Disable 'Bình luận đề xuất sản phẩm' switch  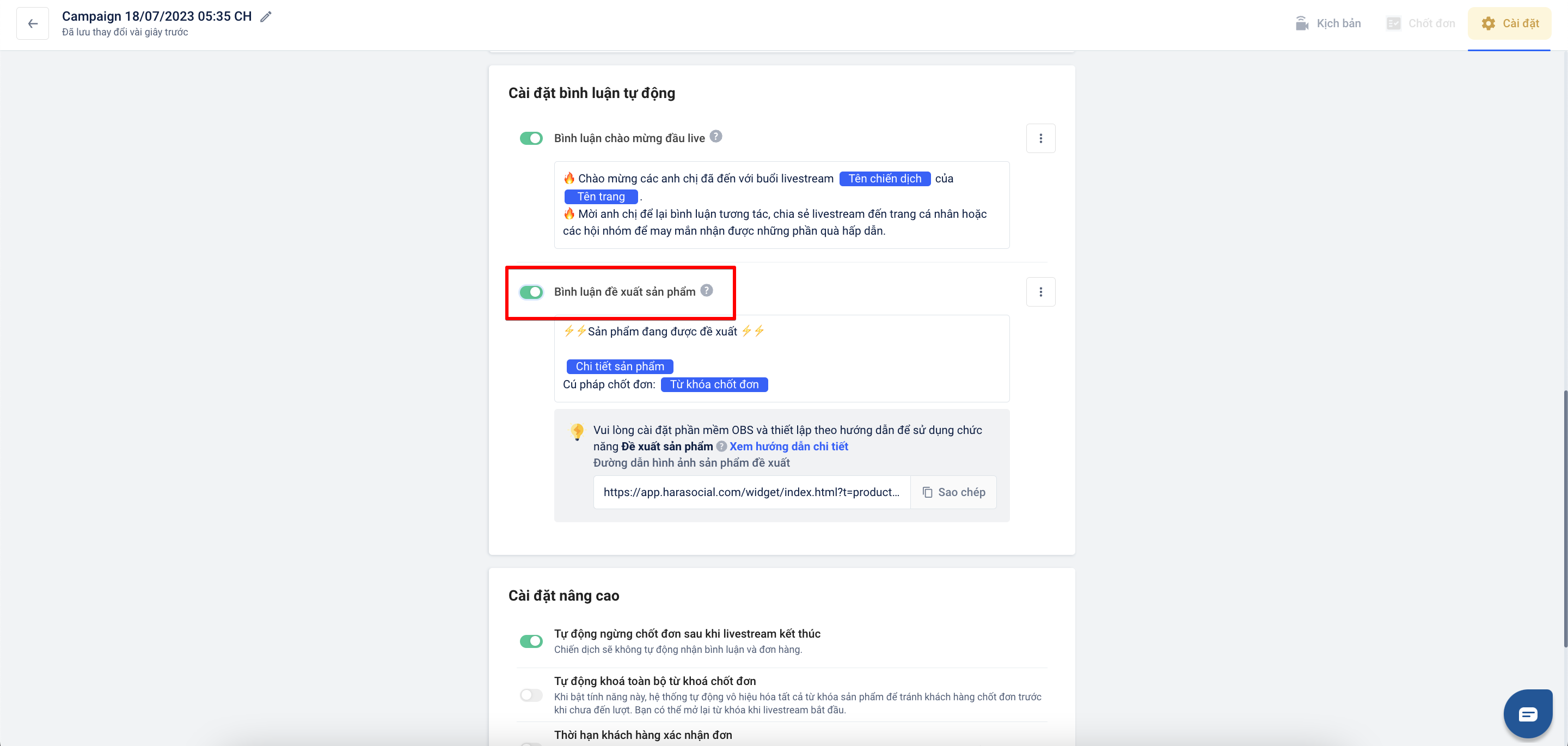point(531,292)
